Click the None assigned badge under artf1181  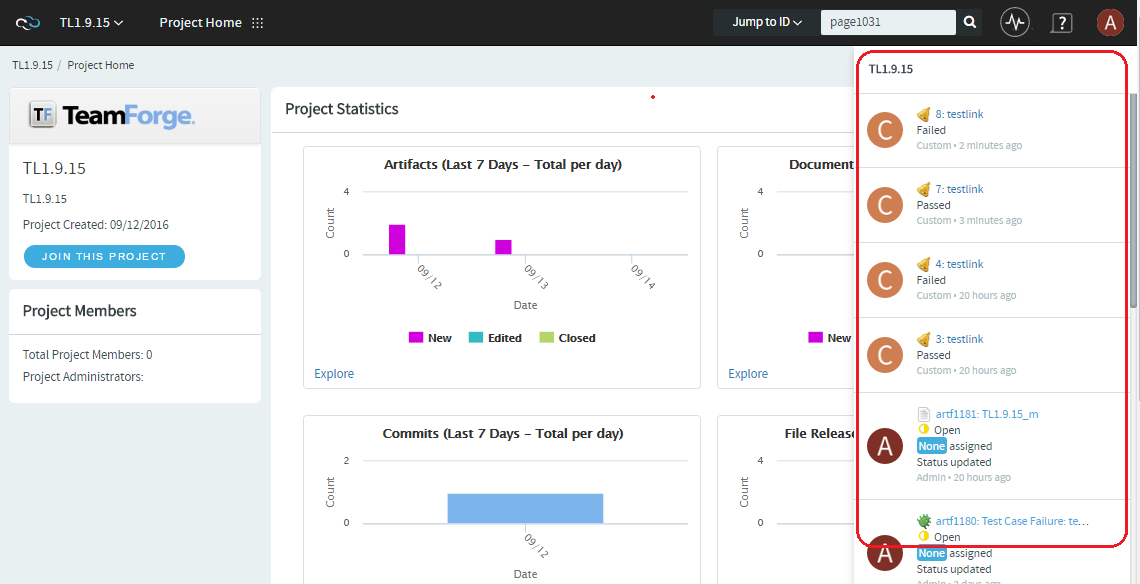(x=931, y=446)
